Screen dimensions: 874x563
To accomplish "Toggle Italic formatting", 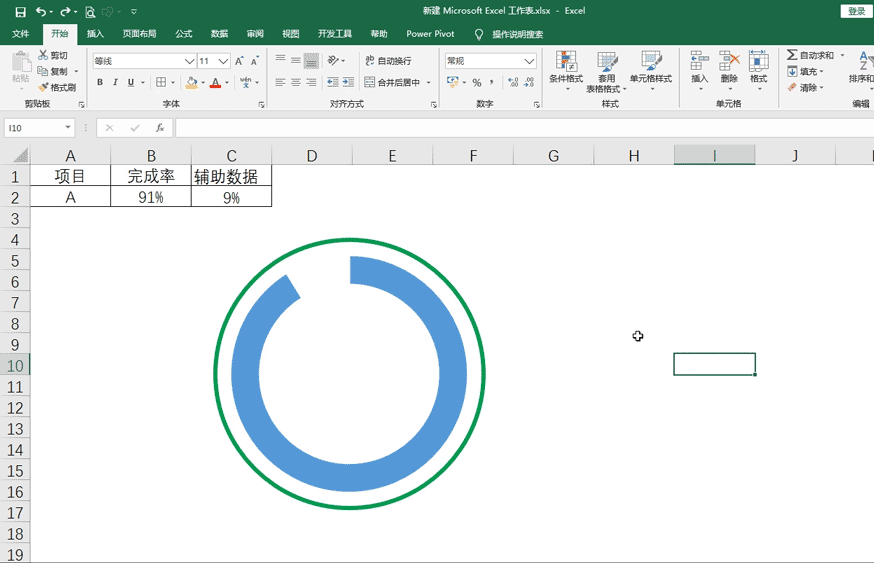I will point(115,82).
